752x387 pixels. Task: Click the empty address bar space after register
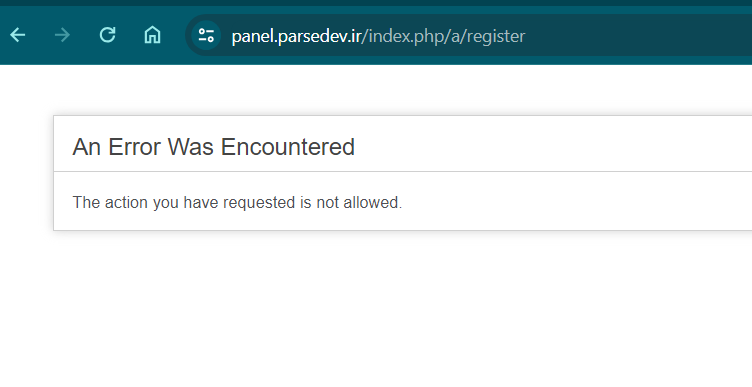point(638,35)
